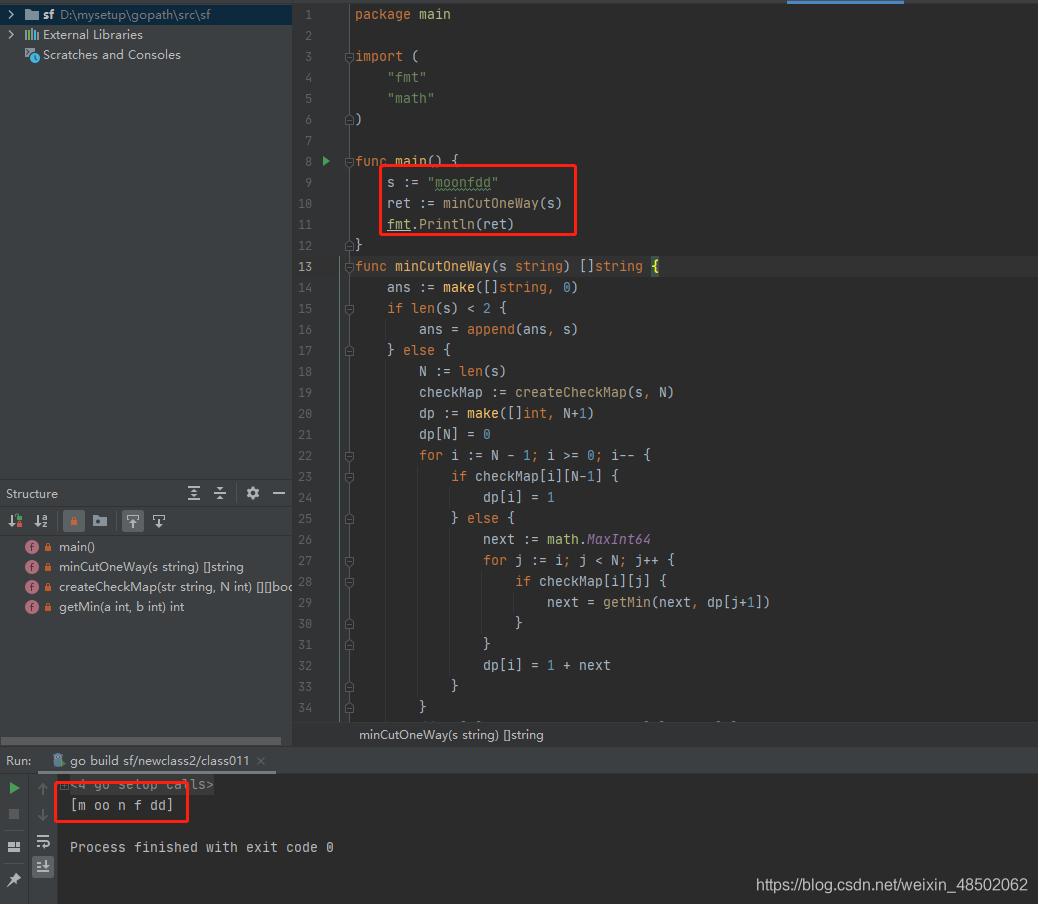Image resolution: width=1038 pixels, height=904 pixels.
Task: Select Scratches and Consoles
Action: coord(111,55)
